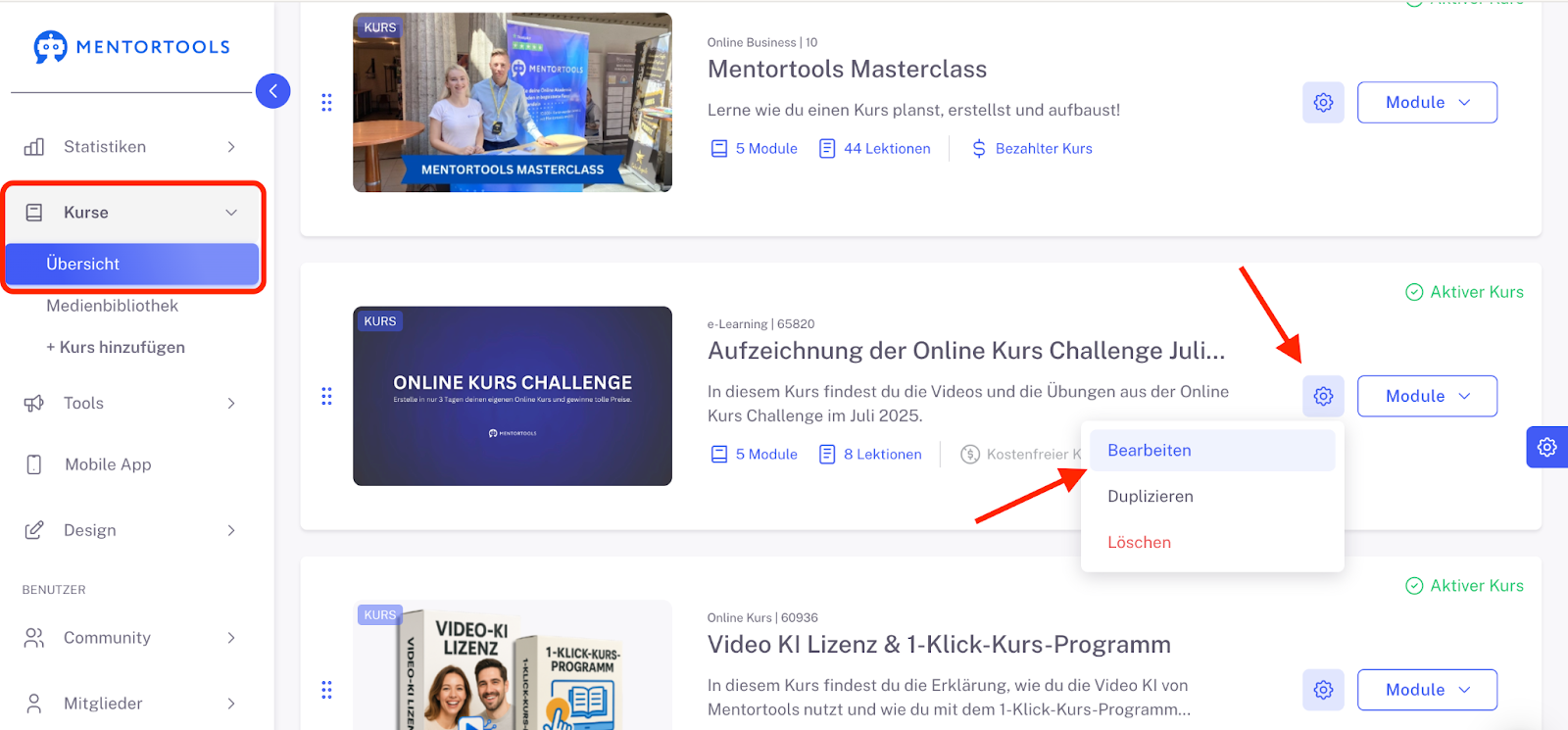
Task: Expand the Tools menu chevron
Action: pyautogui.click(x=231, y=404)
